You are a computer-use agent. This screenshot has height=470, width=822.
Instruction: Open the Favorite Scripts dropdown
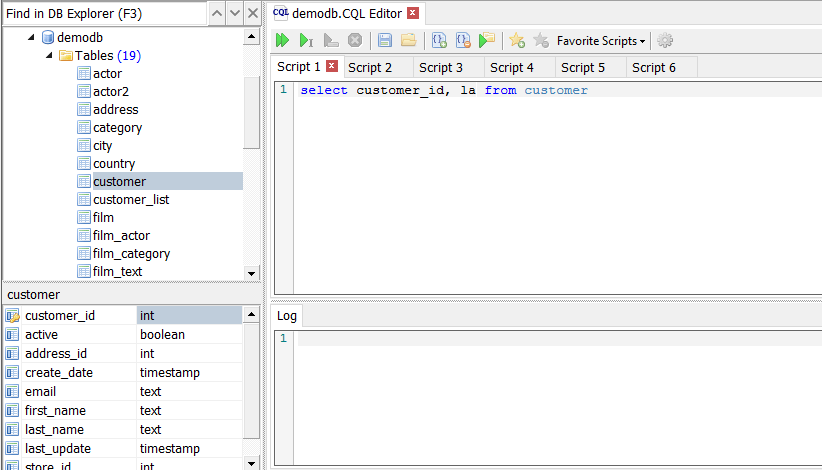[601, 41]
